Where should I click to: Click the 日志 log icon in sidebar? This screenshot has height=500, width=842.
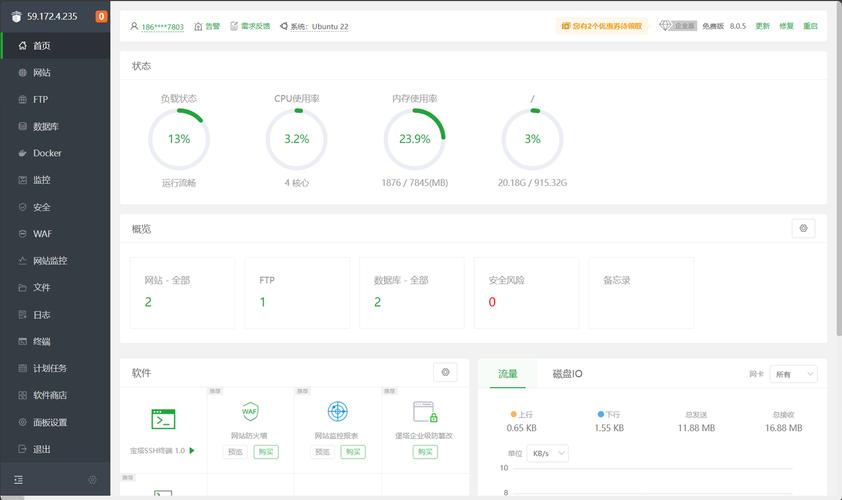point(23,315)
